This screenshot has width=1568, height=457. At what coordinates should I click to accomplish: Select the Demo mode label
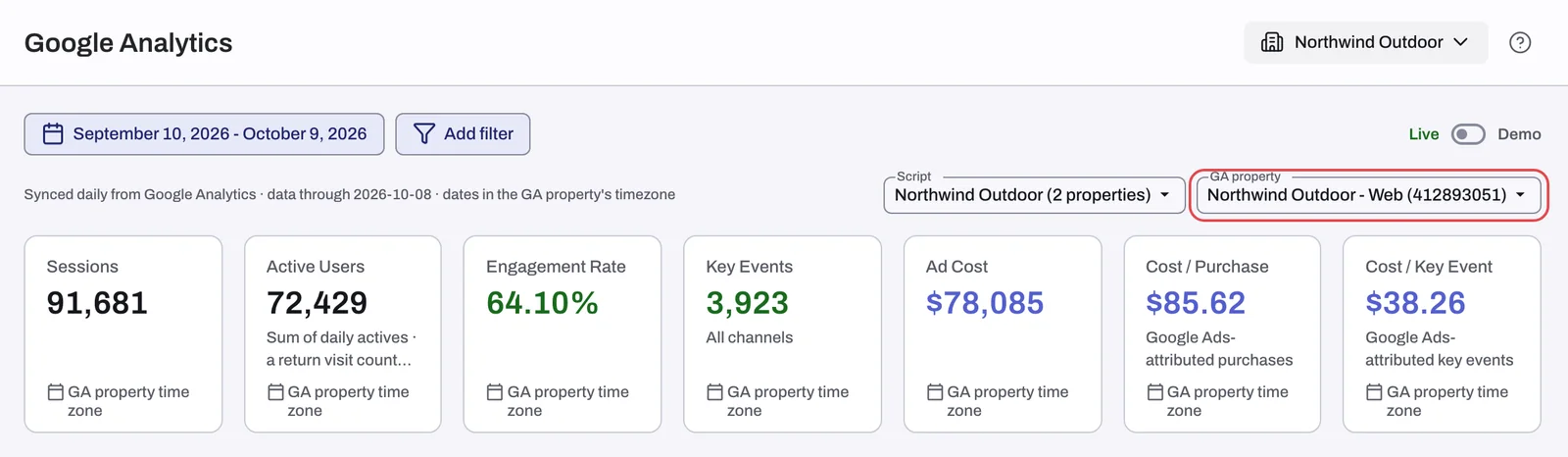1519,134
